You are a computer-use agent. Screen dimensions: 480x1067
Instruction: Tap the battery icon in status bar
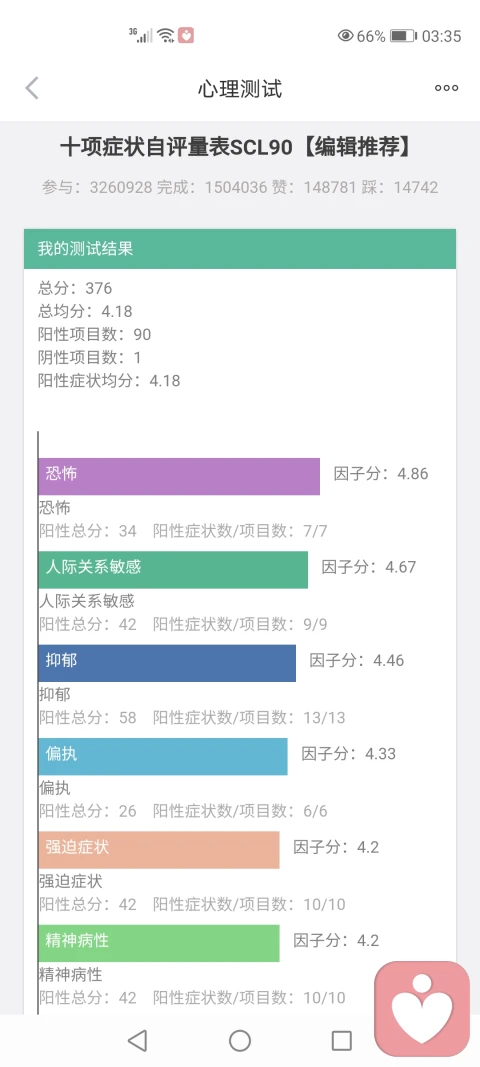402,36
